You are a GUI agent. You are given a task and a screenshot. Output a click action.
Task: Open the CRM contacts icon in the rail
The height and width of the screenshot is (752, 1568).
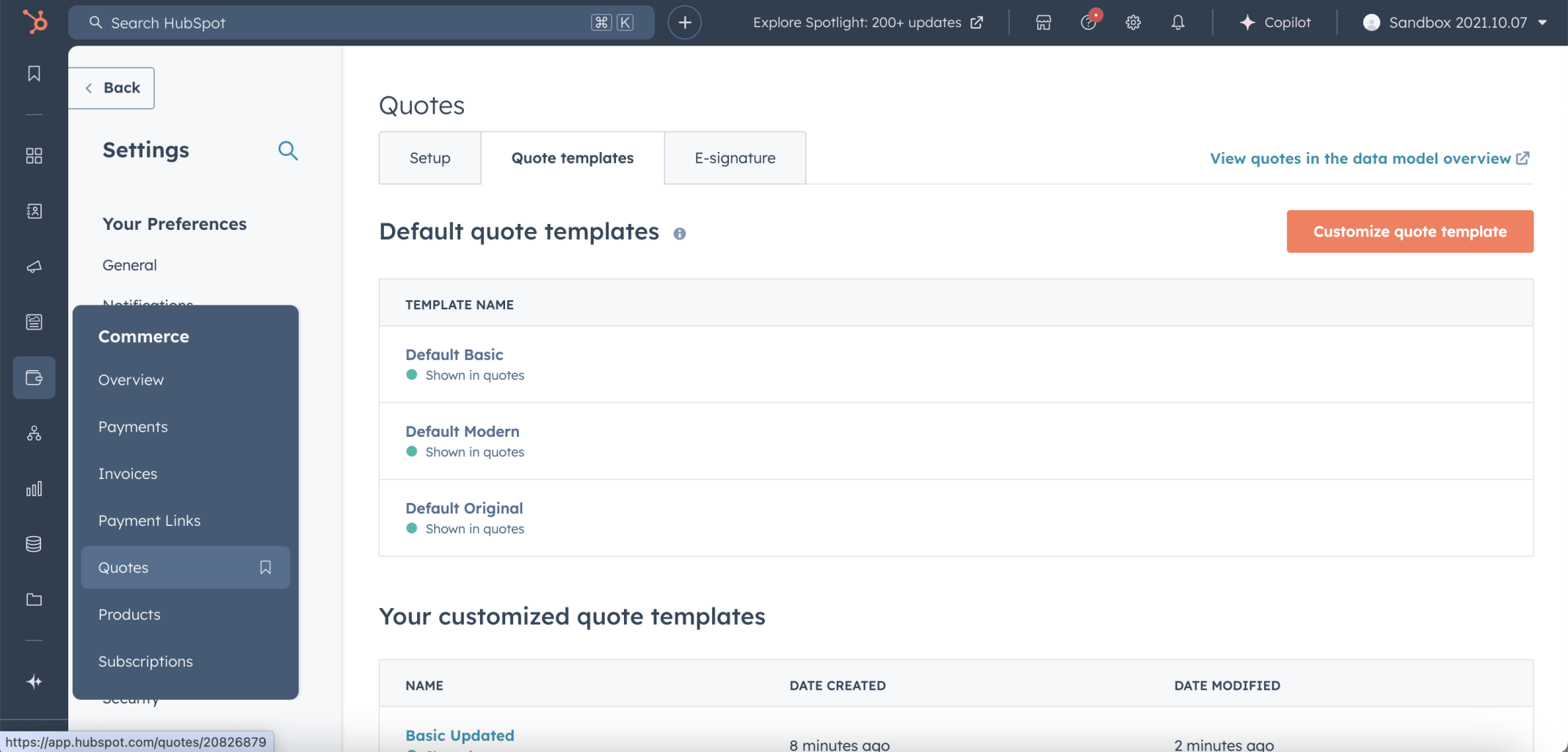[34, 211]
